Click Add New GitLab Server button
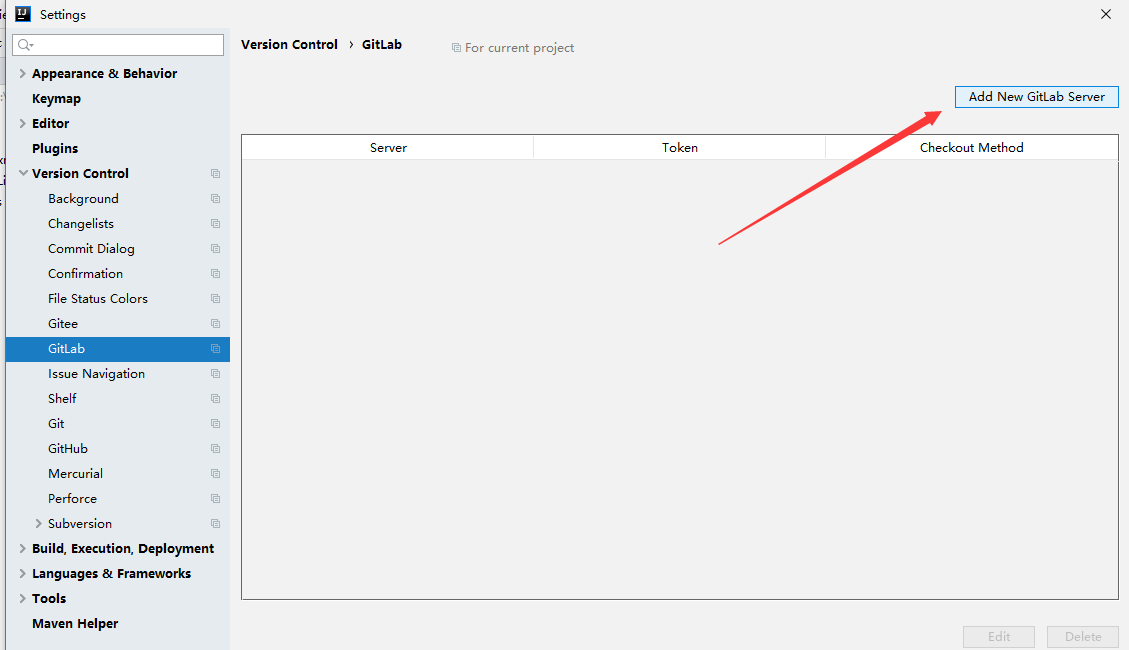 [1036, 96]
